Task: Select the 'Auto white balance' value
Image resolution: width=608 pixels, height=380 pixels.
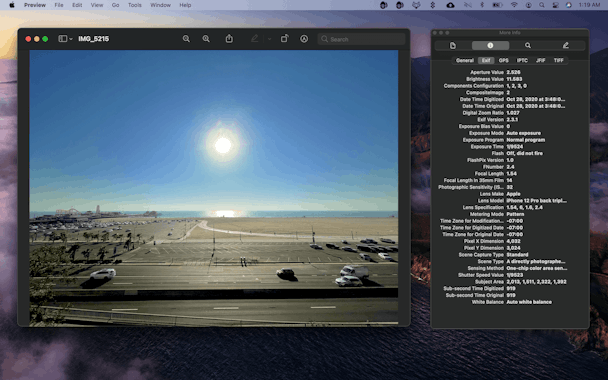Action: 529,302
